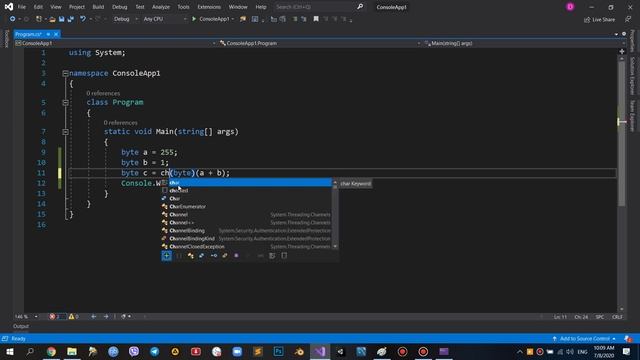Image resolution: width=640 pixels, height=360 pixels.
Task: Select the CharEnumerator suggestion
Action: [247, 207]
